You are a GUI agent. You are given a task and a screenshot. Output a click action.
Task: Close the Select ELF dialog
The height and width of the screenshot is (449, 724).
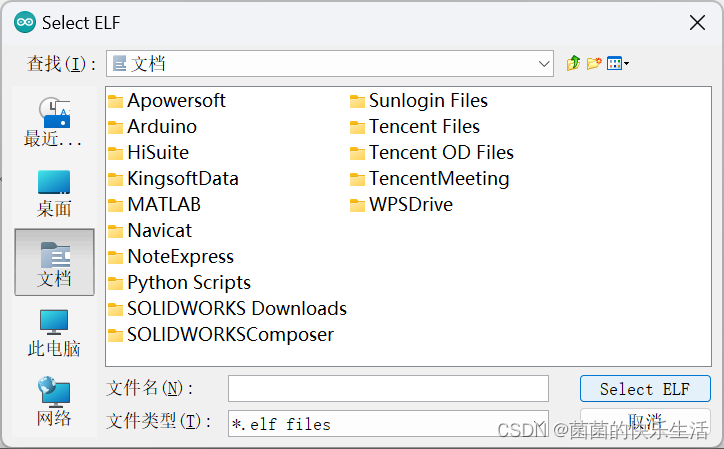point(697,22)
